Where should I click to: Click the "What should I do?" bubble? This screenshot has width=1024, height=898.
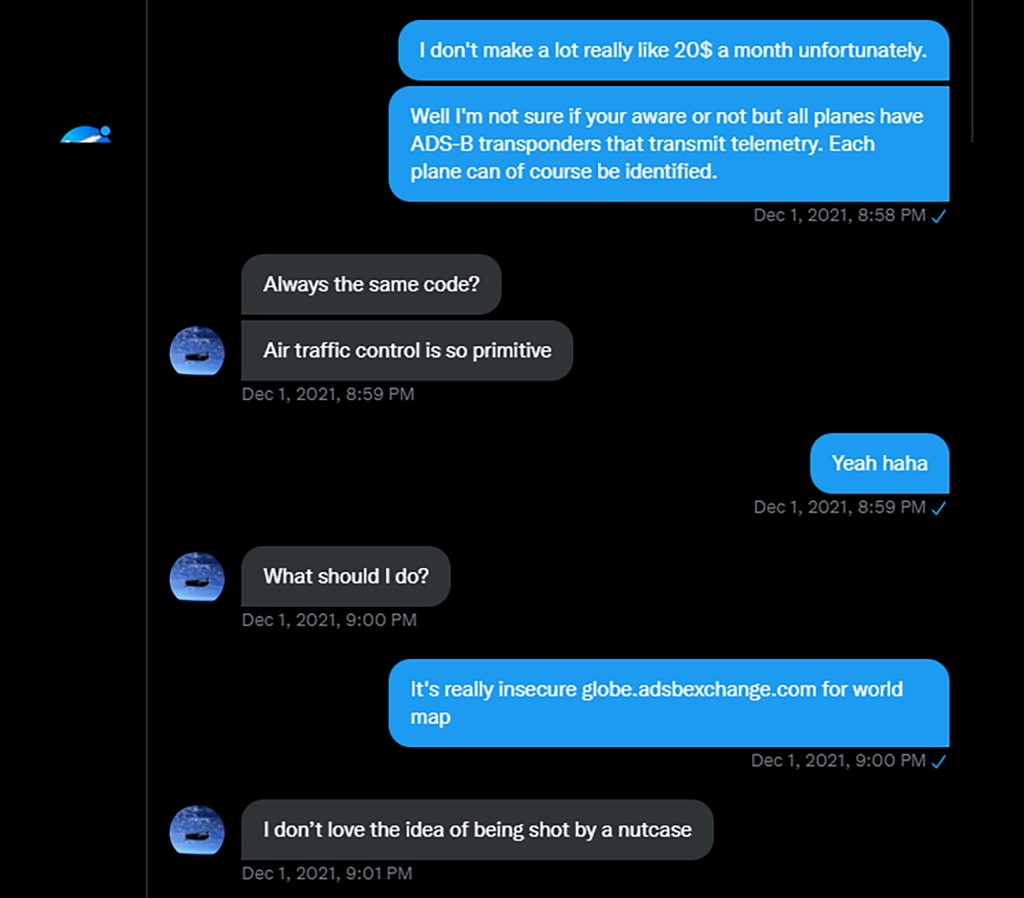click(x=346, y=576)
